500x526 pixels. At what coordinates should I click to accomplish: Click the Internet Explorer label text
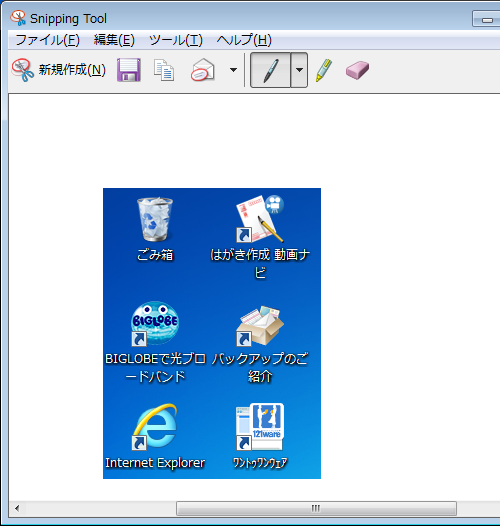coord(155,463)
